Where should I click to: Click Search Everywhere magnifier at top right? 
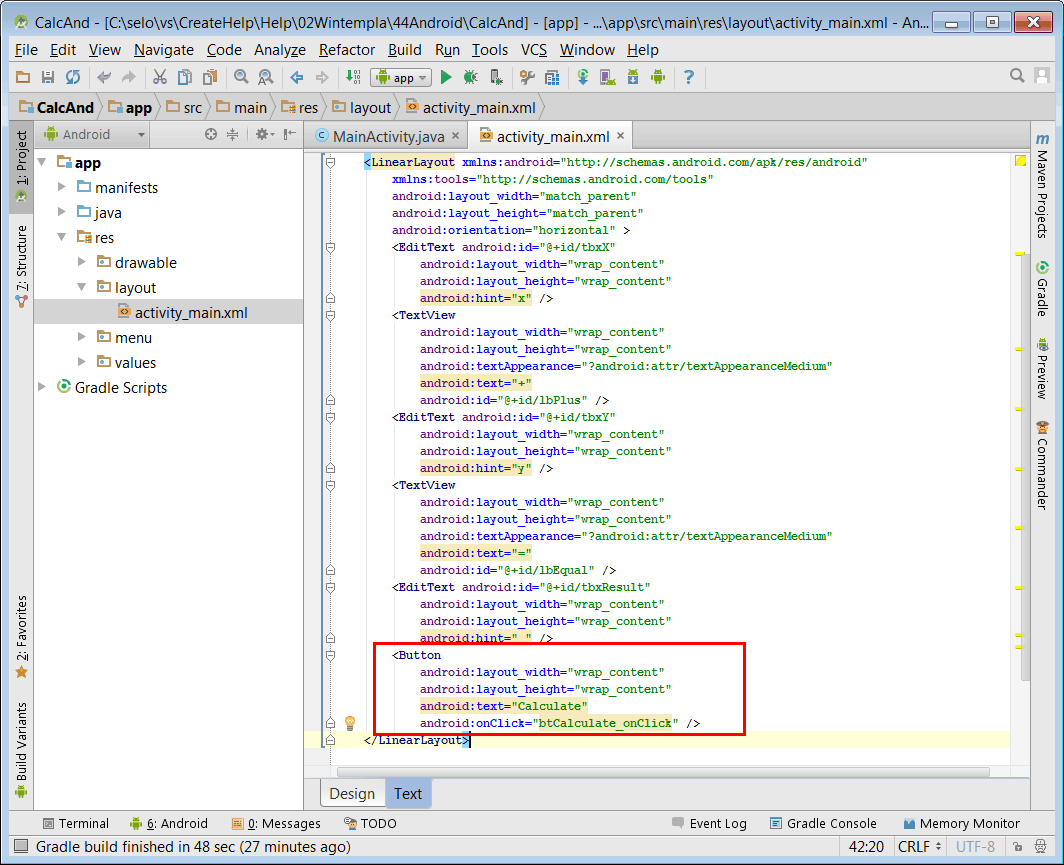[1016, 76]
